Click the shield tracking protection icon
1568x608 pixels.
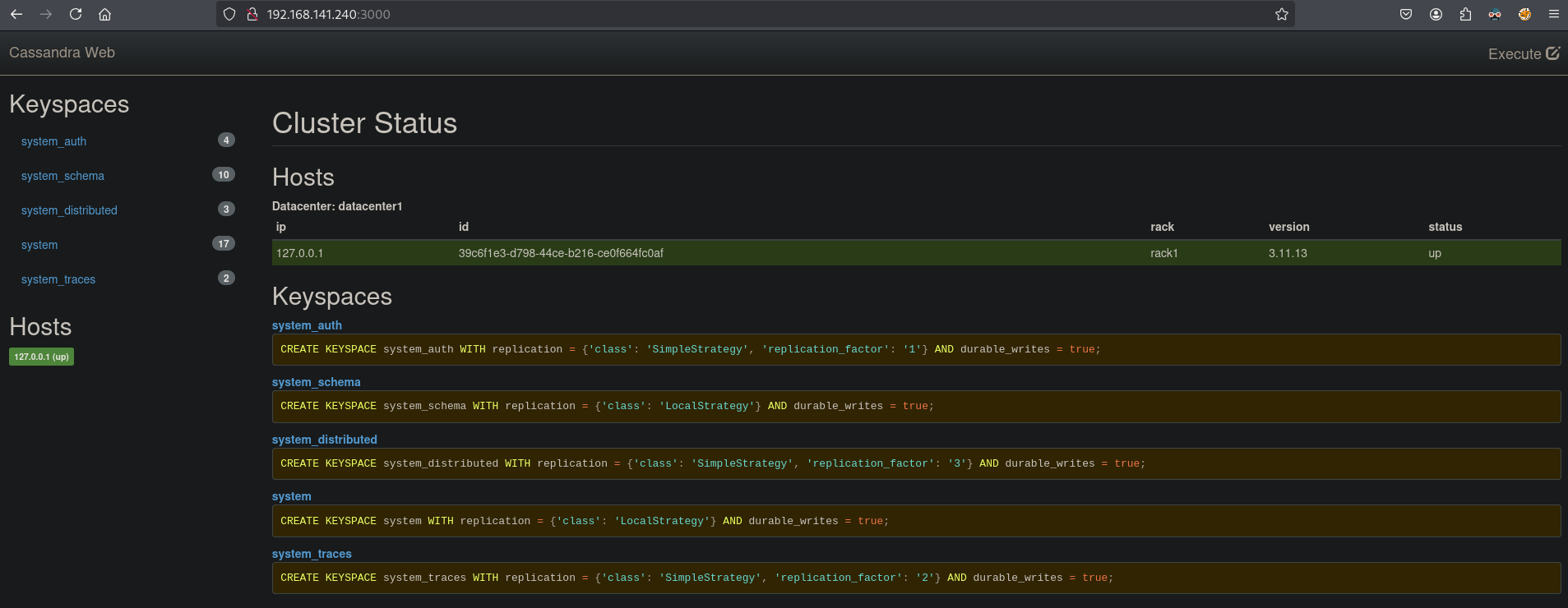point(230,14)
